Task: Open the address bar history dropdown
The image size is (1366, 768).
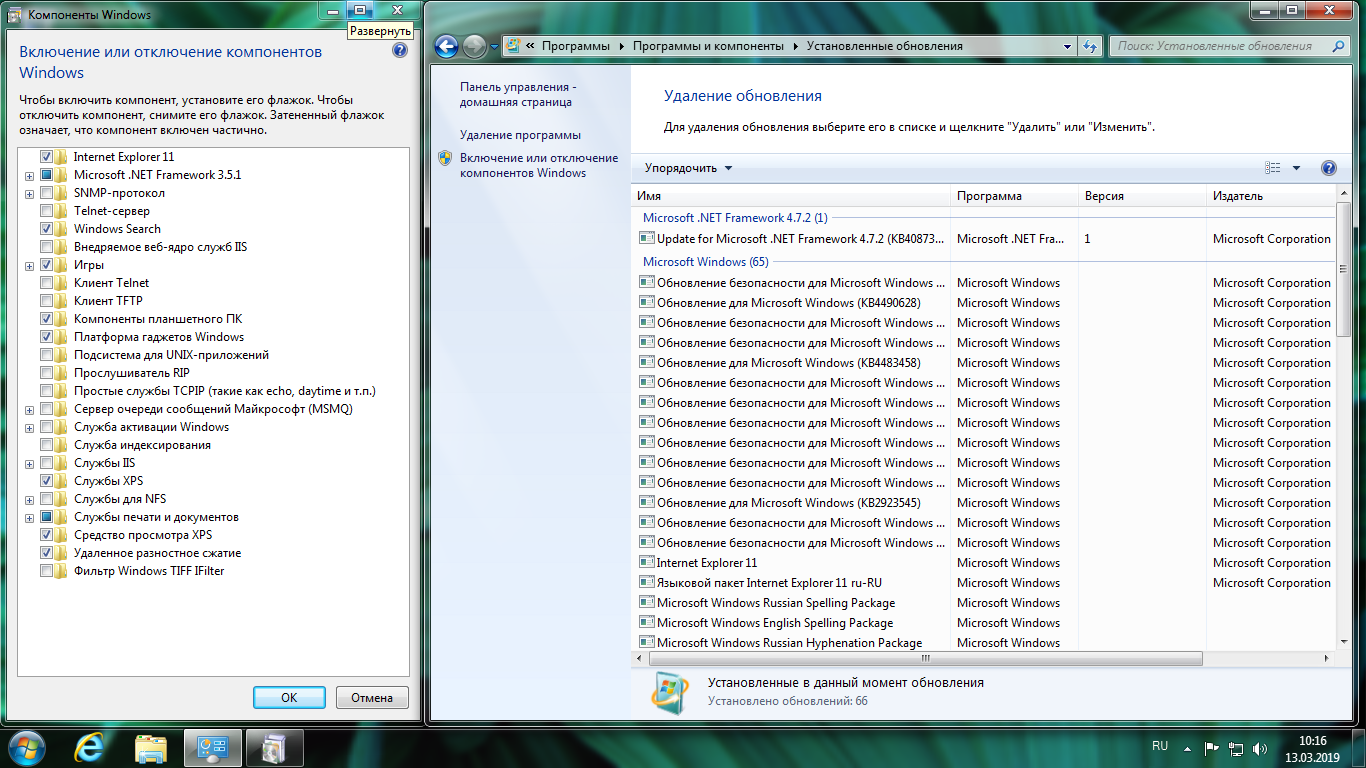Action: click(x=1068, y=46)
